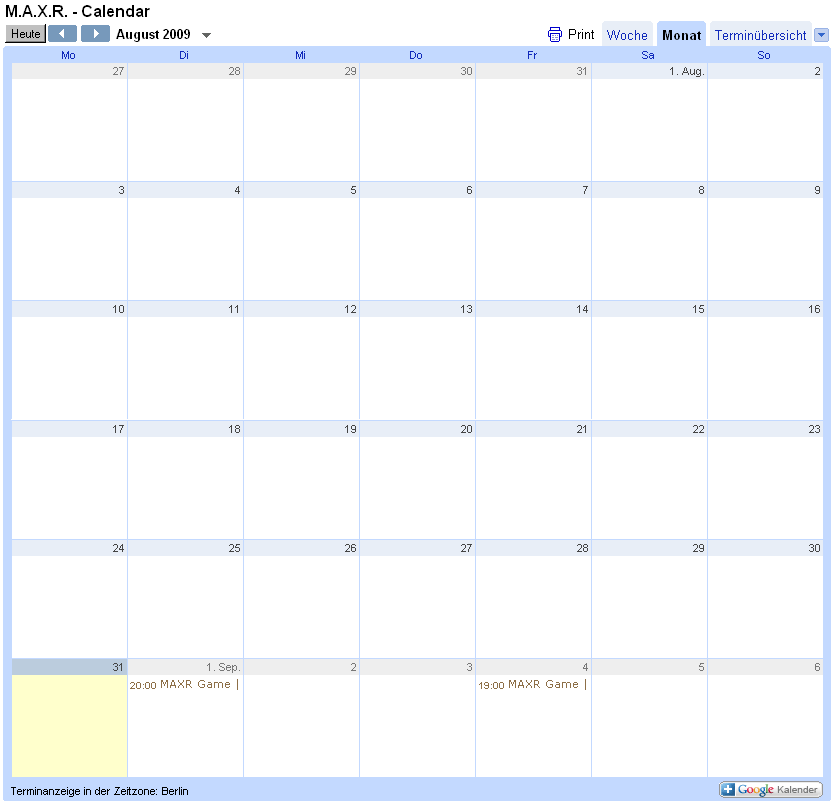Click the So weekday header

pyautogui.click(x=764, y=55)
